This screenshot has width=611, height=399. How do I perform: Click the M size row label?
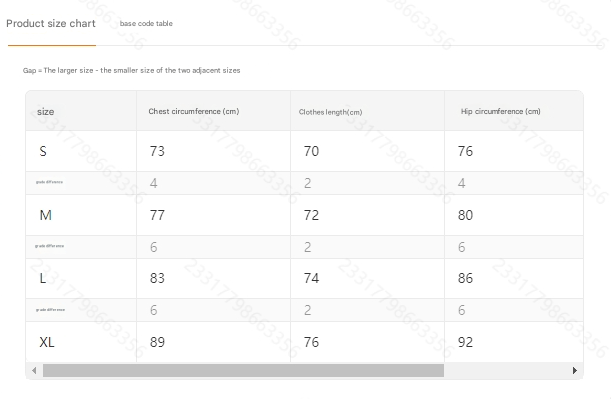click(x=46, y=215)
